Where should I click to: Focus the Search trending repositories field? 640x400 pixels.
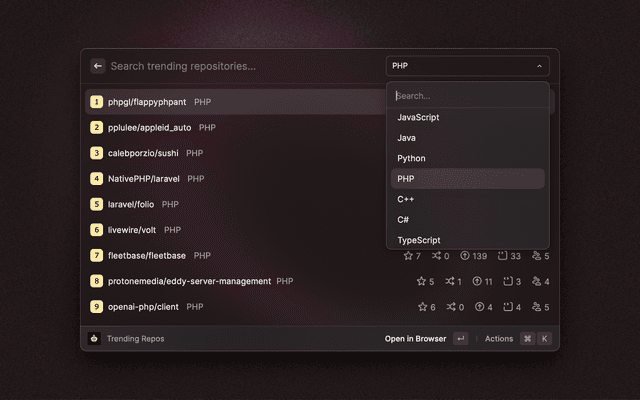[240, 66]
